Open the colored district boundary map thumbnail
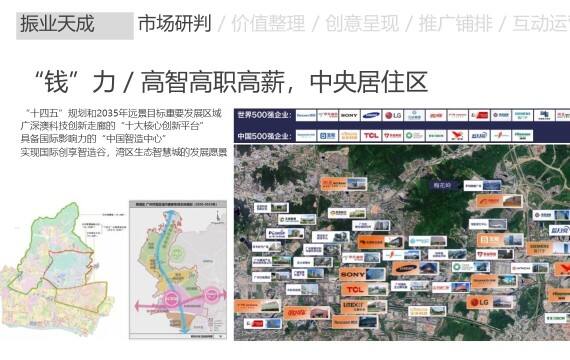 click(57, 269)
